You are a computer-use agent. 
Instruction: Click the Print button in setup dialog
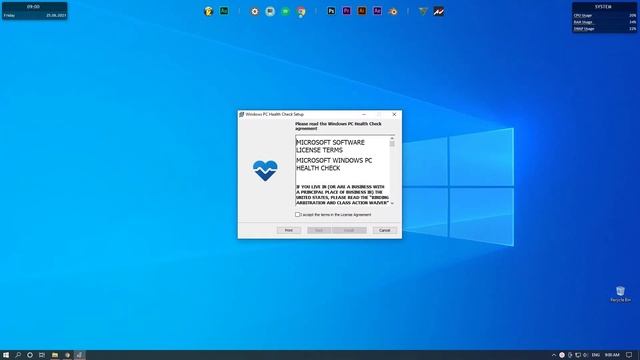tap(289, 230)
